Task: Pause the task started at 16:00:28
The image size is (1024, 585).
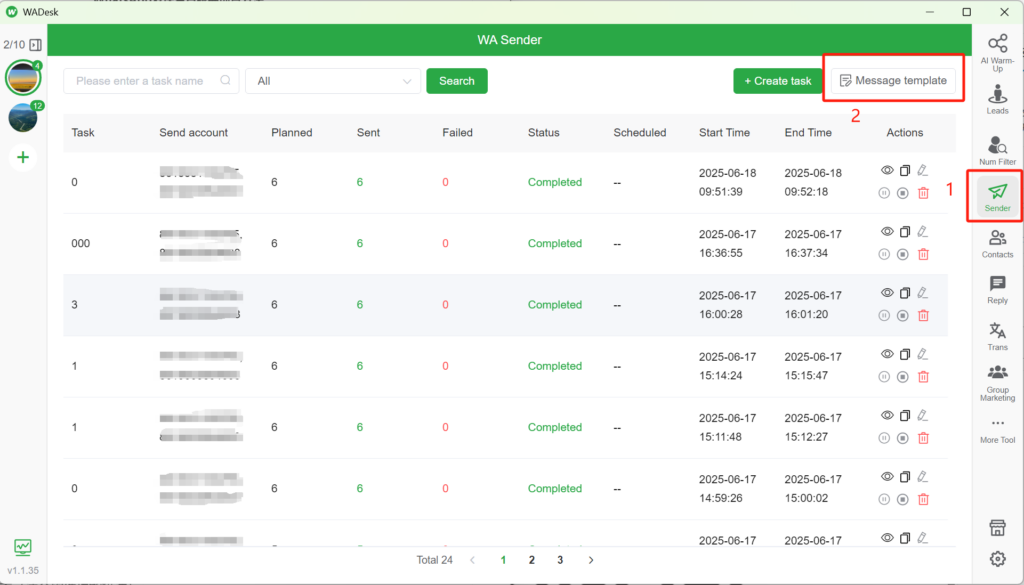Action: coord(884,315)
